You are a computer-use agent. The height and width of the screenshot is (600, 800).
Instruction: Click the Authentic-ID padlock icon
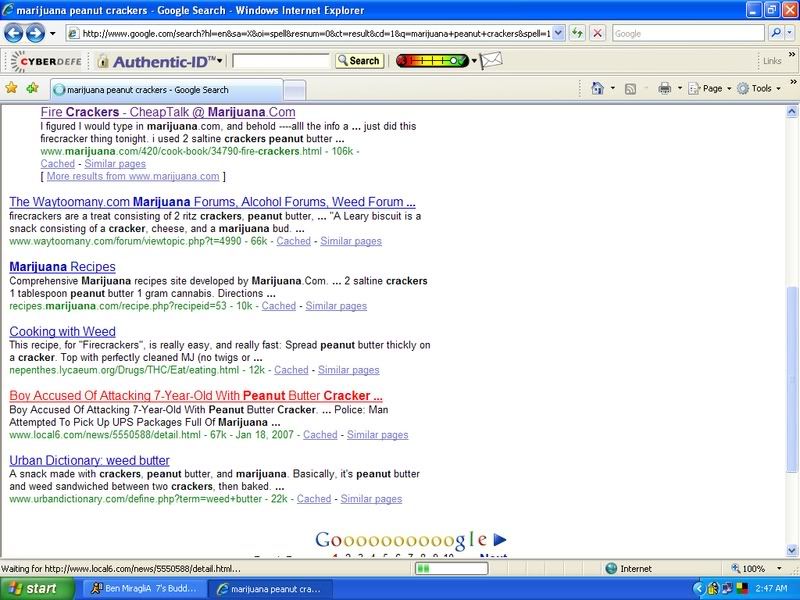tap(103, 61)
